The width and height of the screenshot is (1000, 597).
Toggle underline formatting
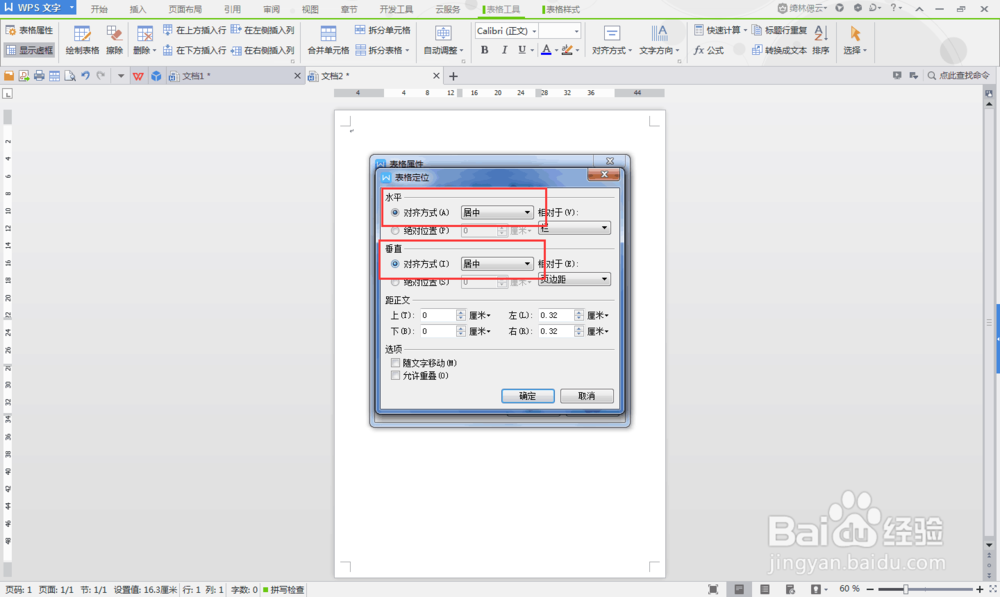[x=522, y=50]
